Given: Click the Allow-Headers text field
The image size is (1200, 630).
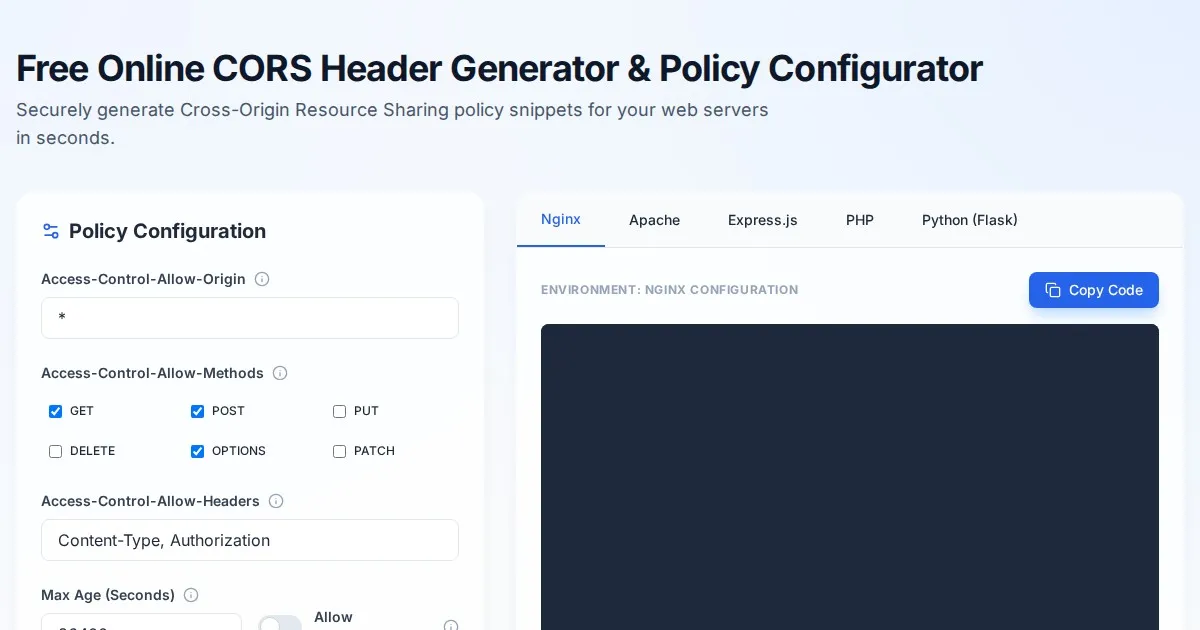Looking at the screenshot, I should (x=250, y=540).
